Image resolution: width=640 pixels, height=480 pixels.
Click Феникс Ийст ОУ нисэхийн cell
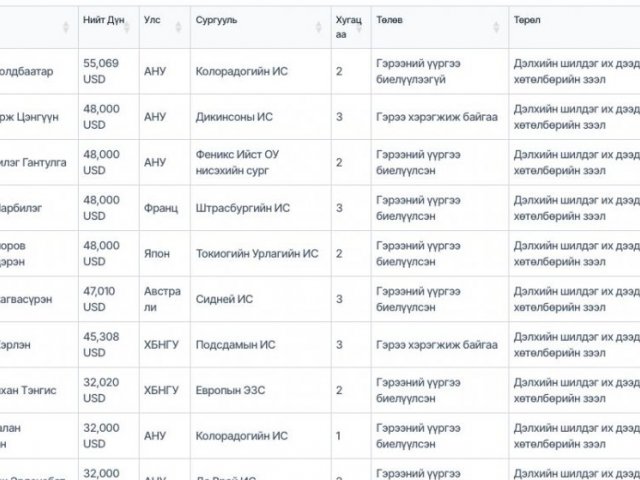(x=260, y=162)
